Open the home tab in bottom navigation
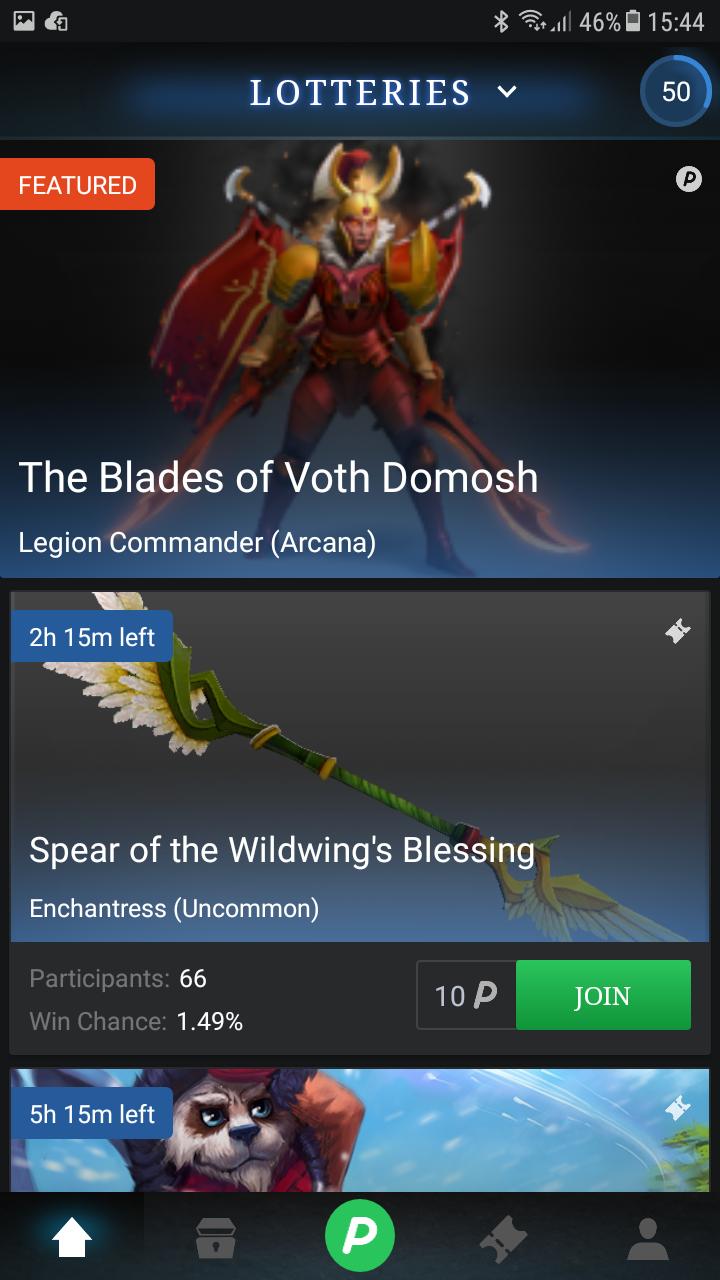Image resolution: width=720 pixels, height=1280 pixels. click(72, 1238)
